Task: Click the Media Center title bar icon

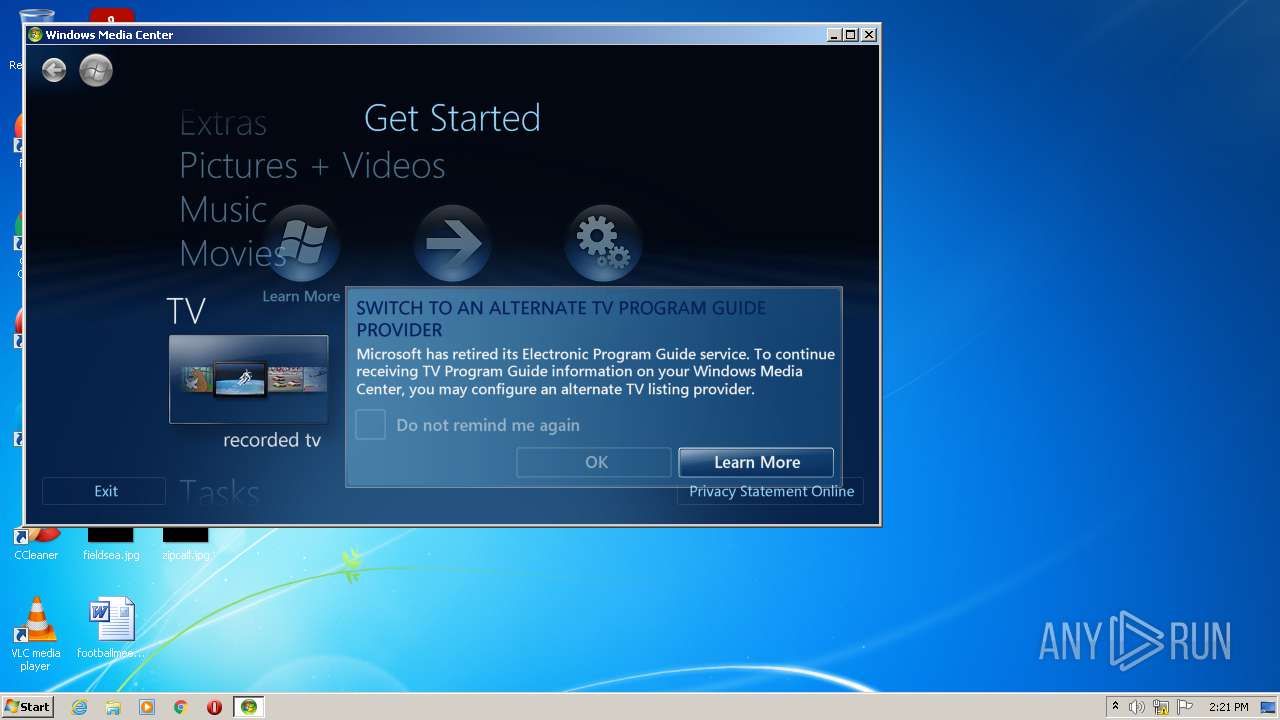Action: (x=36, y=34)
